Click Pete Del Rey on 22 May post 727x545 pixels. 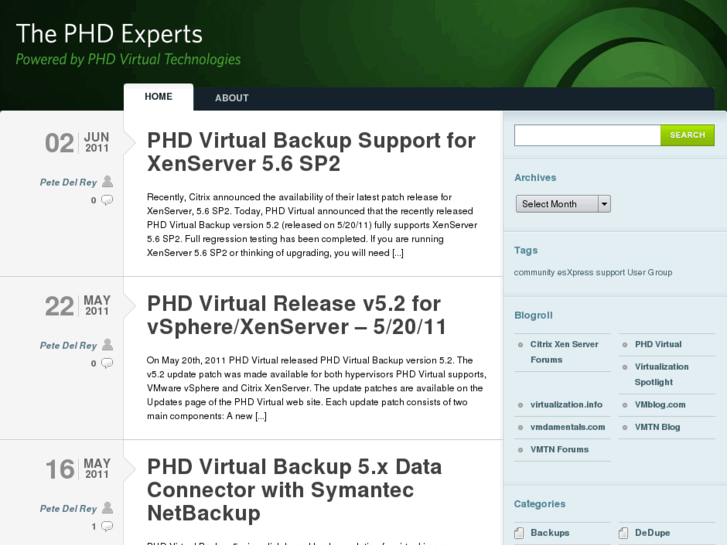(68, 346)
